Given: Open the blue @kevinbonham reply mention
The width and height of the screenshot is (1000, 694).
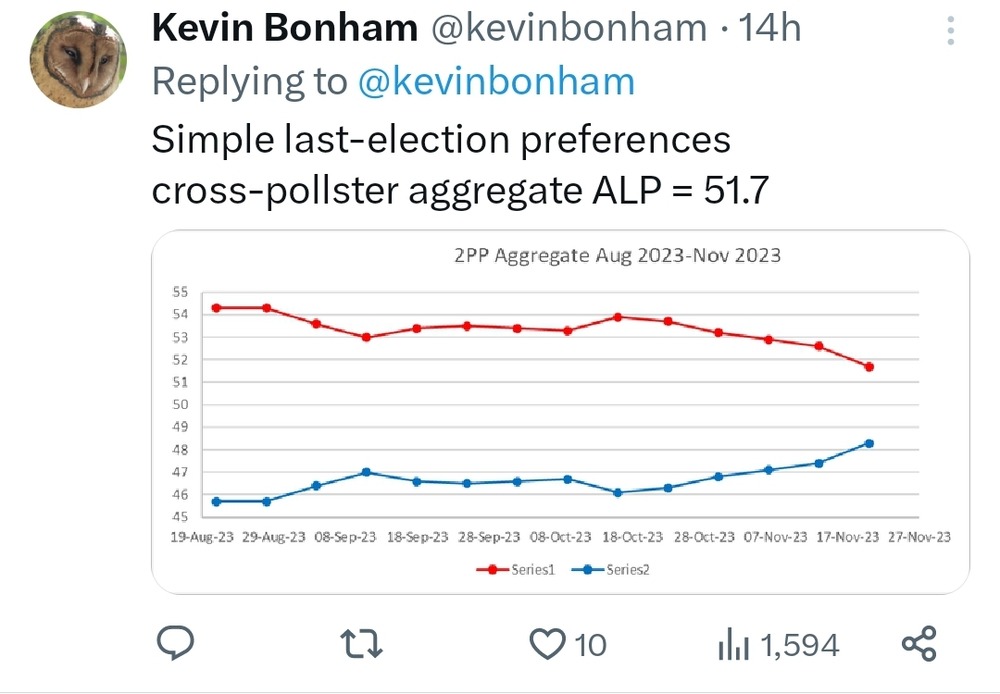Looking at the screenshot, I should 496,82.
